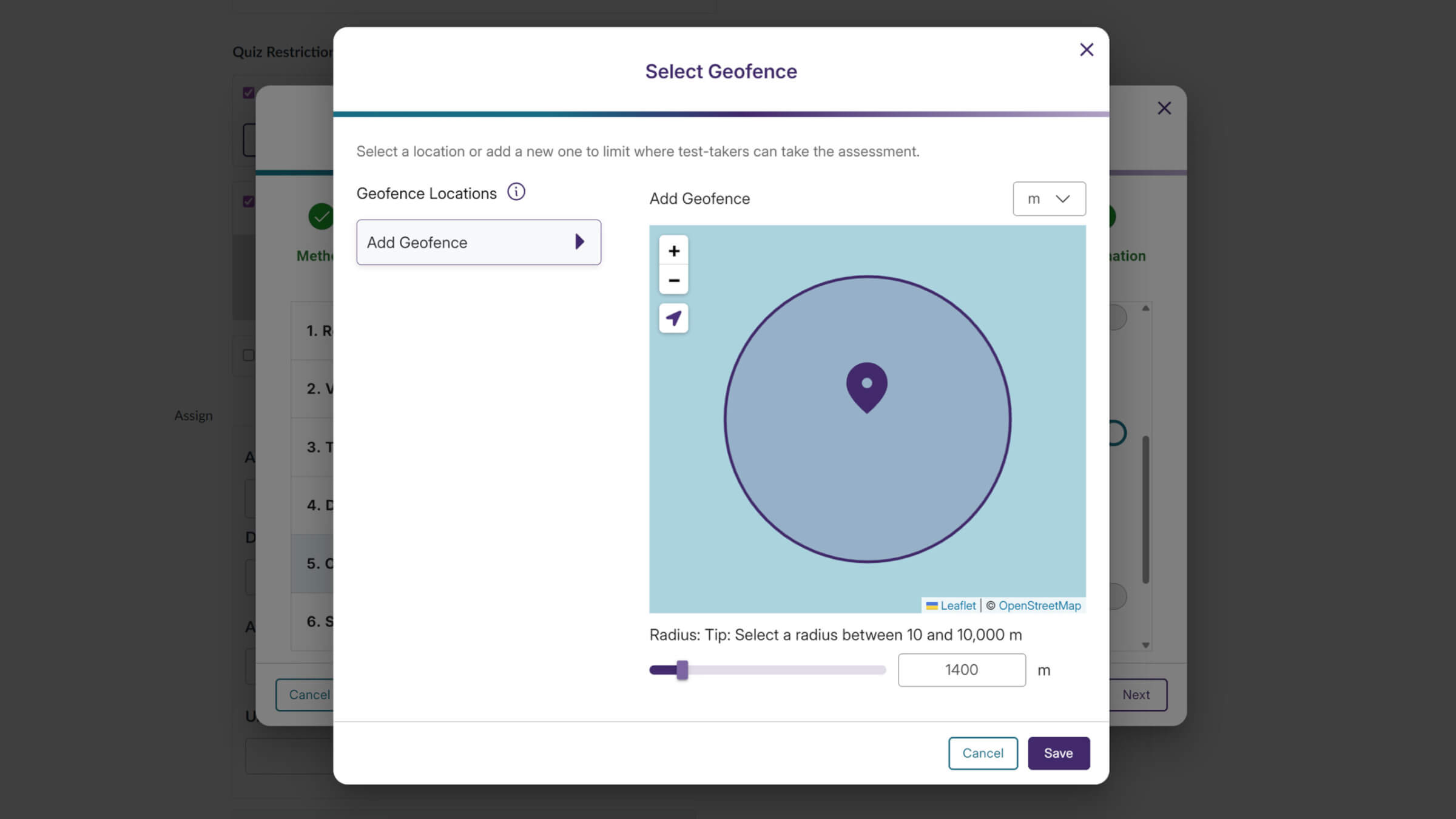The width and height of the screenshot is (1456, 819).
Task: Click the scrollbar down arrow on right panel
Action: point(1145,645)
